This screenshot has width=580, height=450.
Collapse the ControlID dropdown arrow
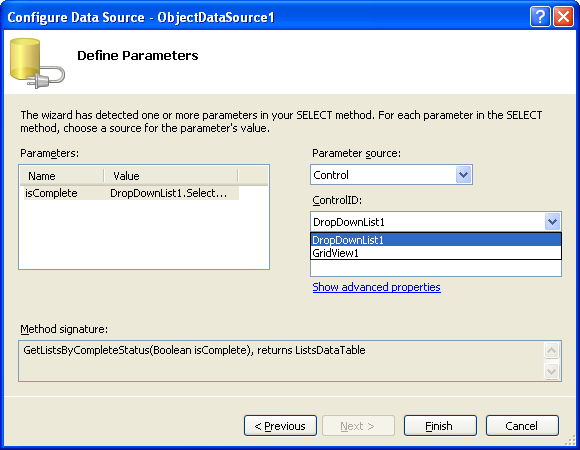coord(552,222)
